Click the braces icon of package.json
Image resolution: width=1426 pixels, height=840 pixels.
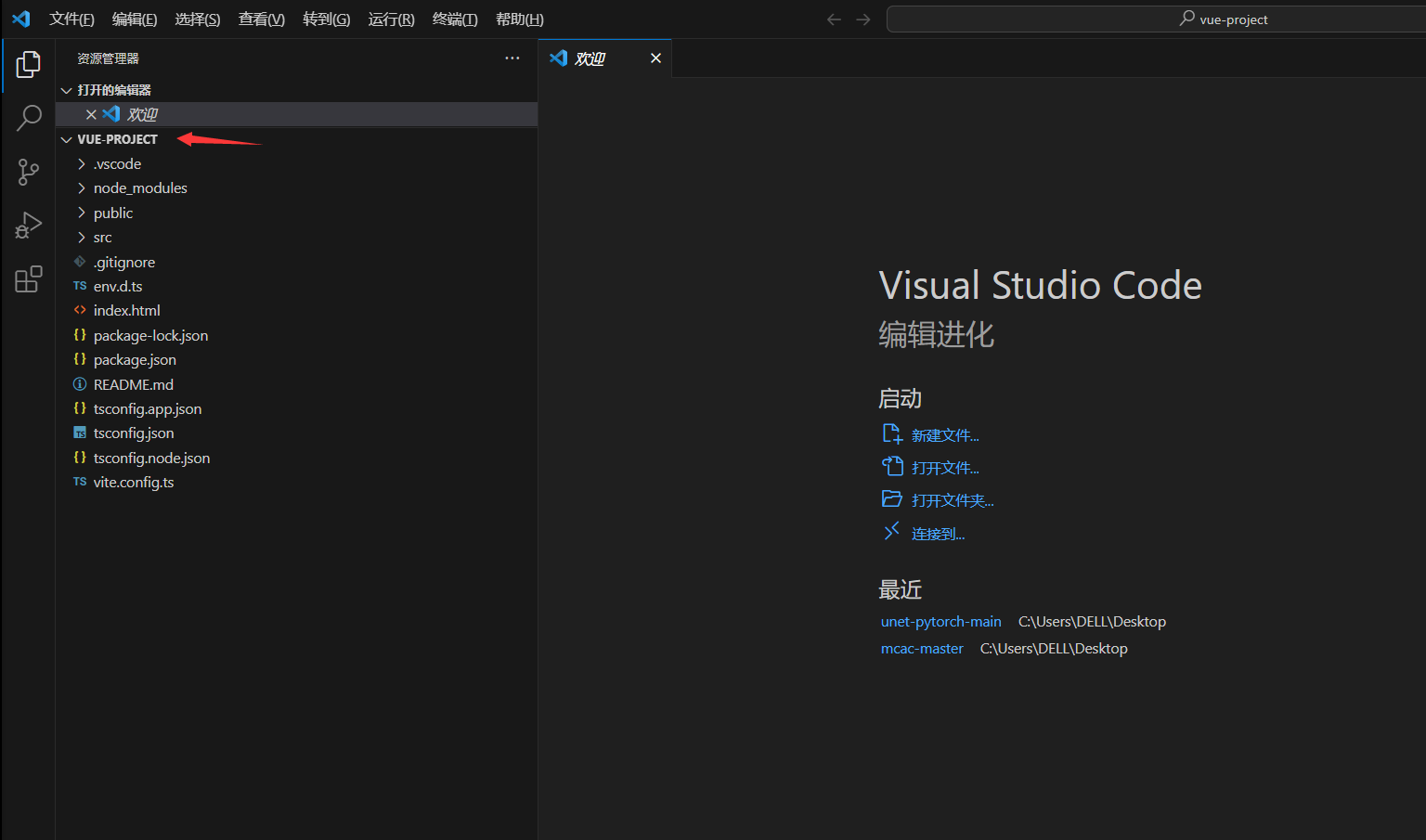pyautogui.click(x=80, y=359)
